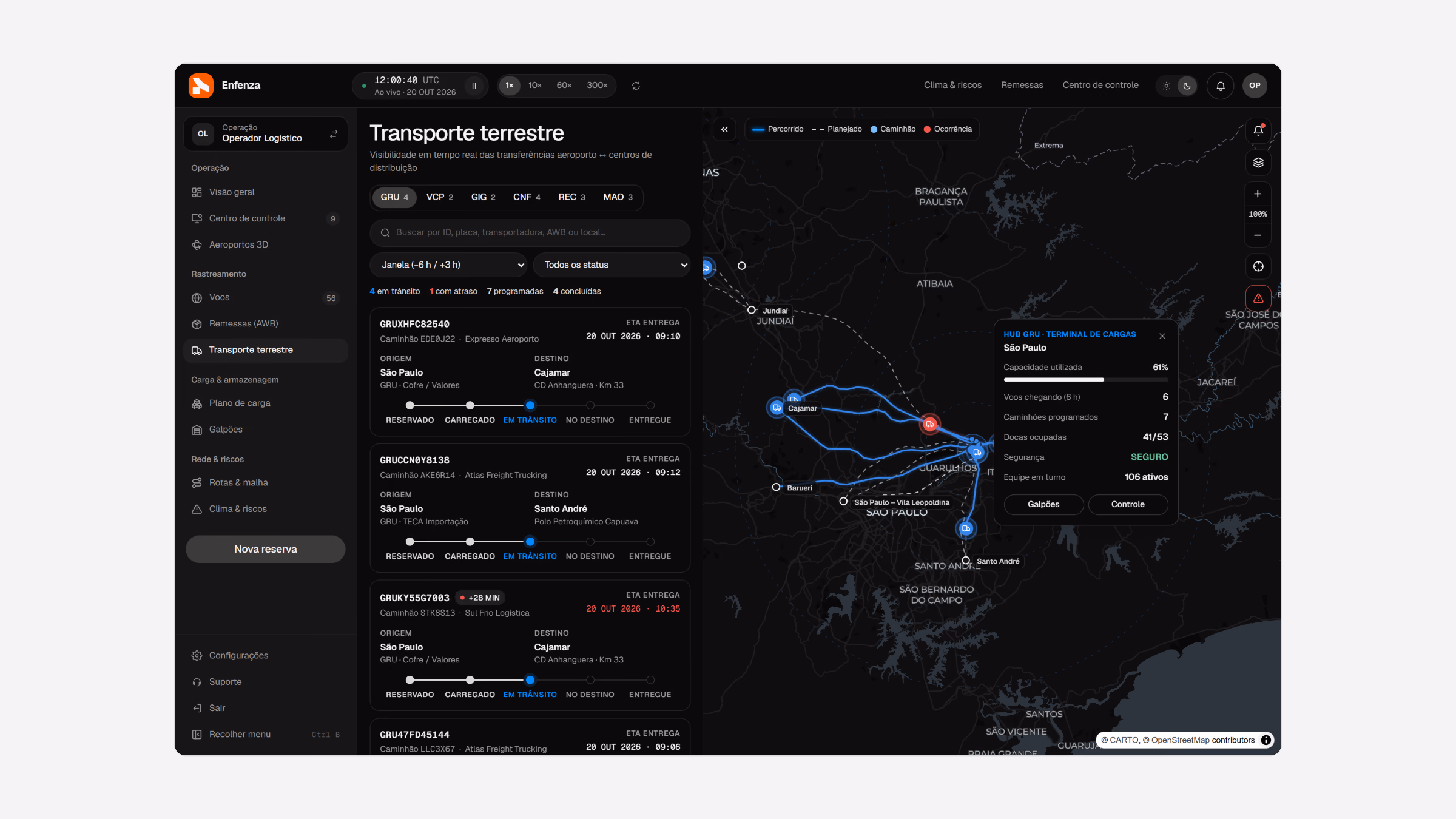Zoom out on the map
Screen dimensions: 1456x819
pos(1258,235)
